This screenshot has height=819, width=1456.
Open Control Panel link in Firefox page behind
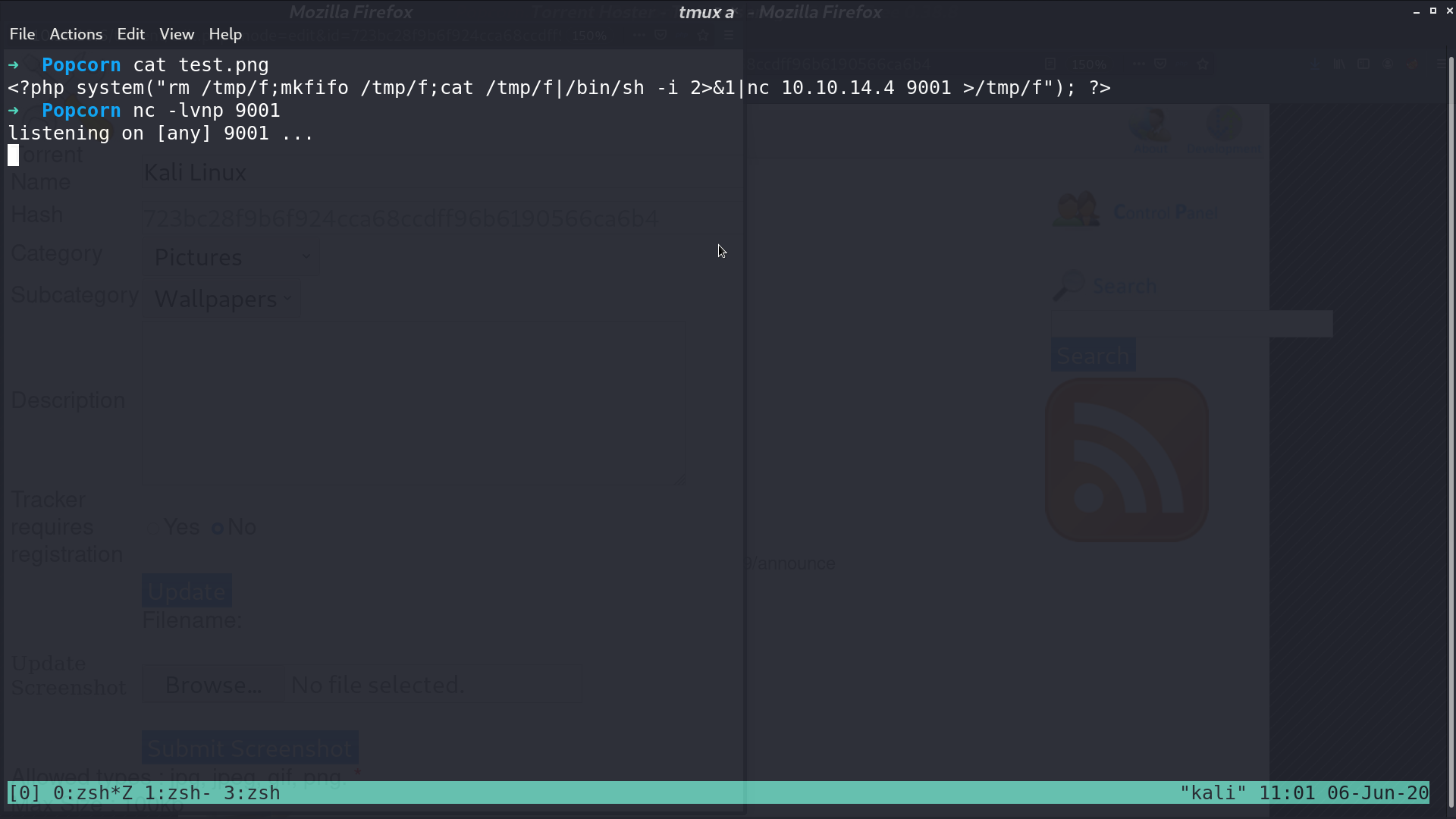pyautogui.click(x=1166, y=212)
